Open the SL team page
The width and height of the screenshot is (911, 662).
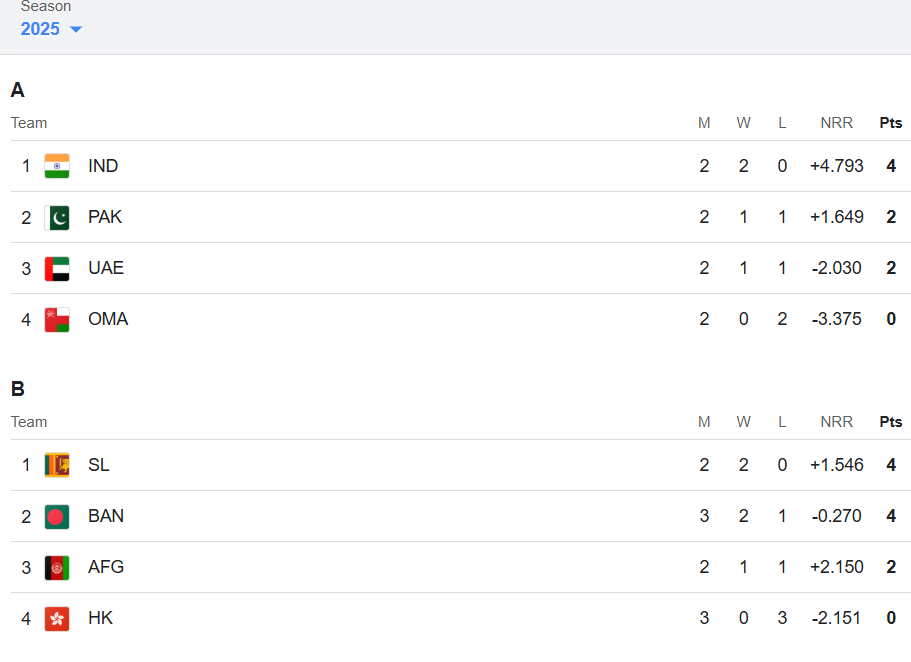(x=97, y=464)
